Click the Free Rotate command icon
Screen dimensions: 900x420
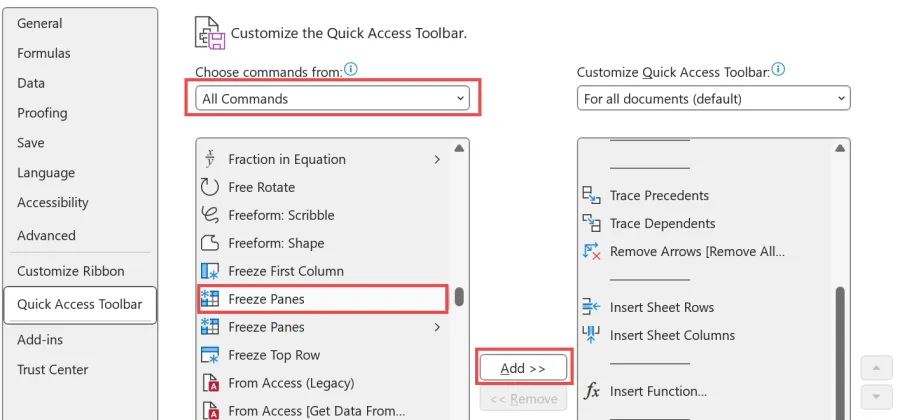click(x=210, y=187)
